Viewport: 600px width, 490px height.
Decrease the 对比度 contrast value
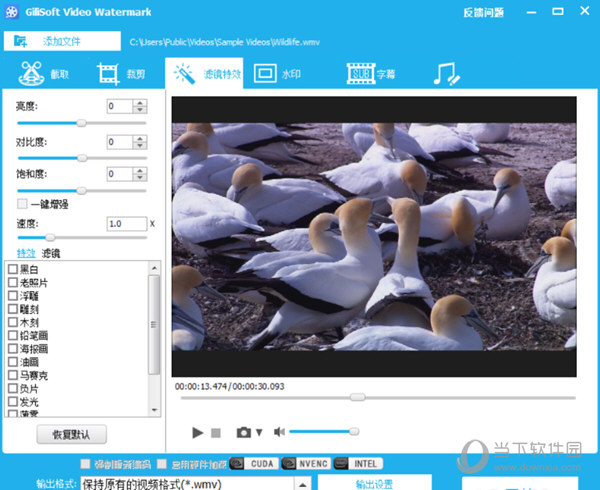pos(140,146)
